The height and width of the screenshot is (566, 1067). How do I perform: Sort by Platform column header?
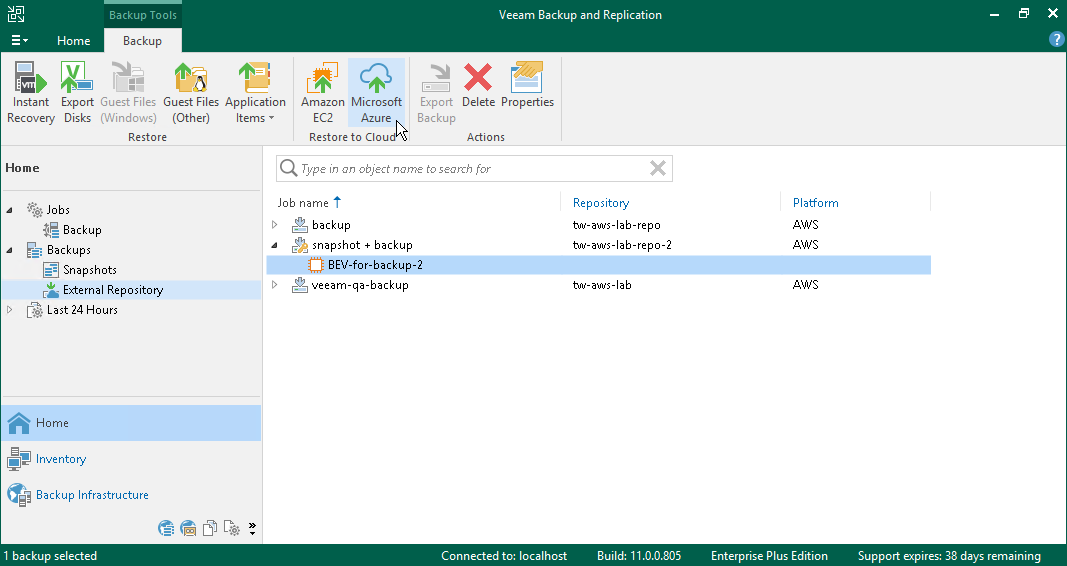tap(815, 203)
